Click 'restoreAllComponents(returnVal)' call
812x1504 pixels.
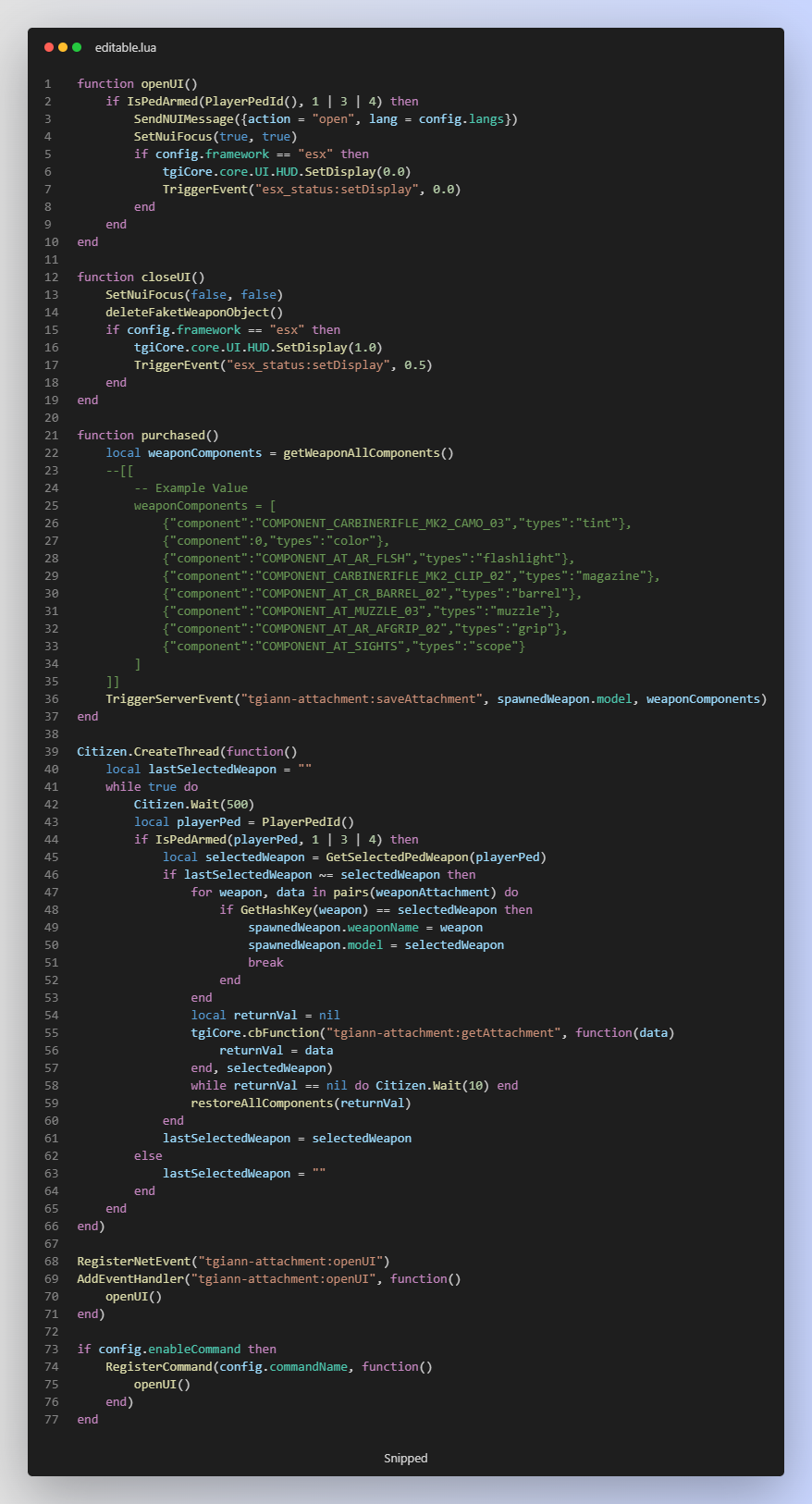coord(301,1103)
